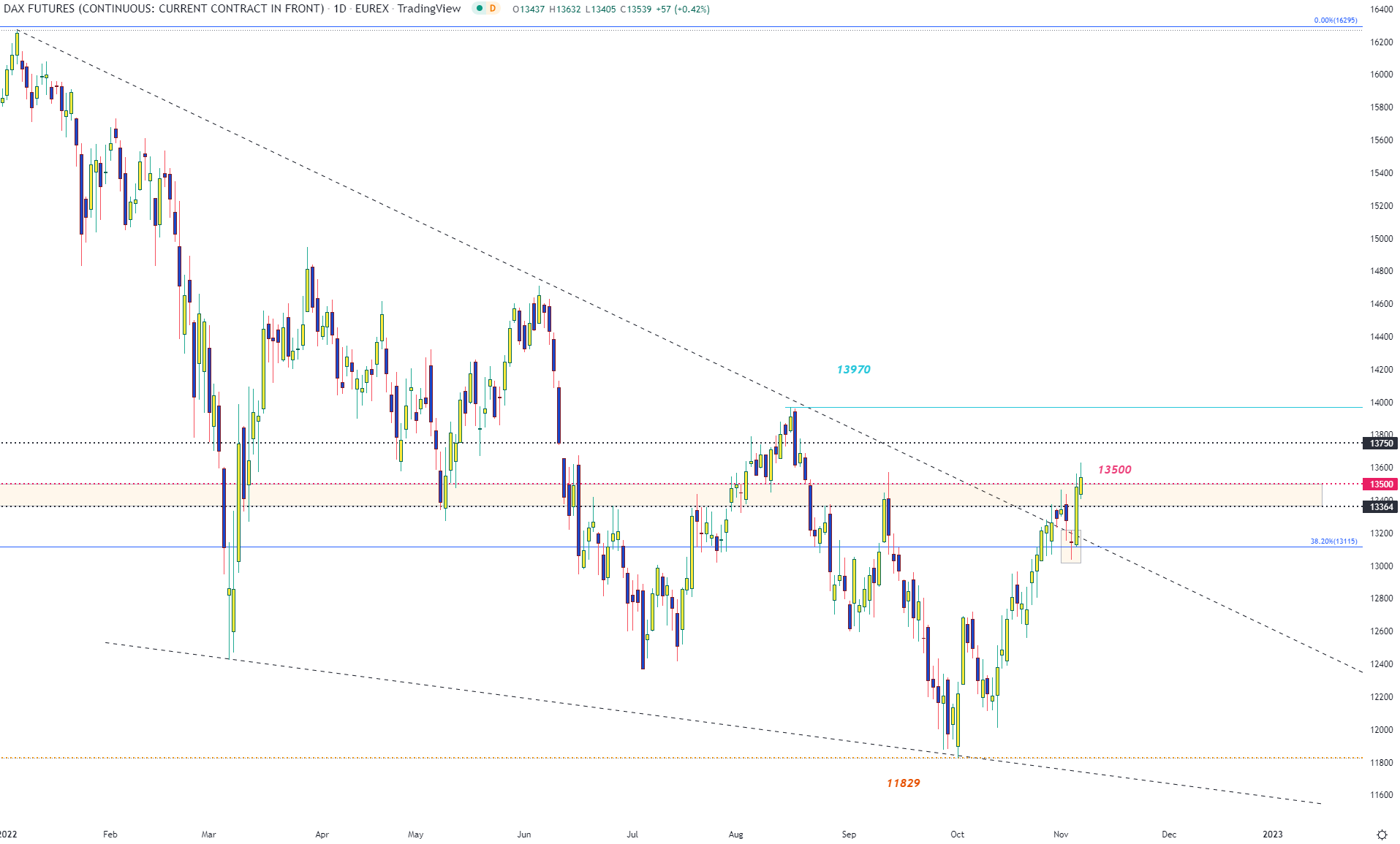This screenshot has width=1400, height=844.
Task: Click 12600 on the price axis
Action: 1381,631
